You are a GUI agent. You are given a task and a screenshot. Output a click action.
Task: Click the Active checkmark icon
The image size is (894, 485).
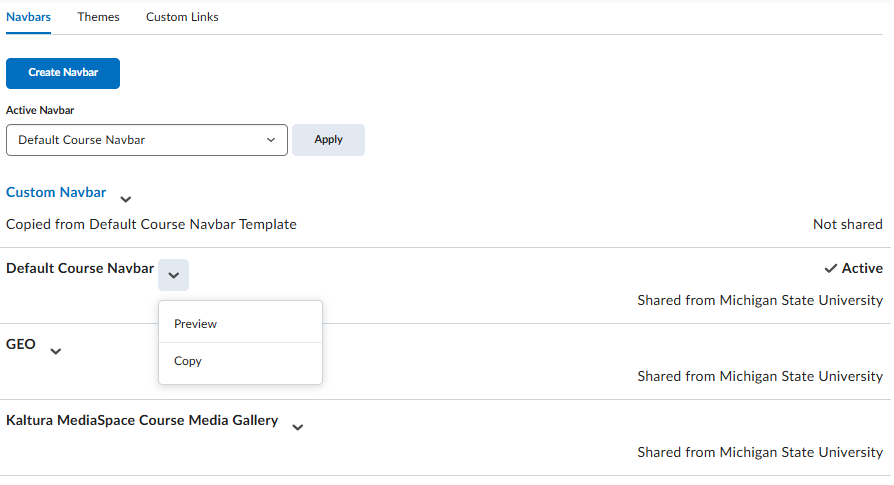point(830,268)
